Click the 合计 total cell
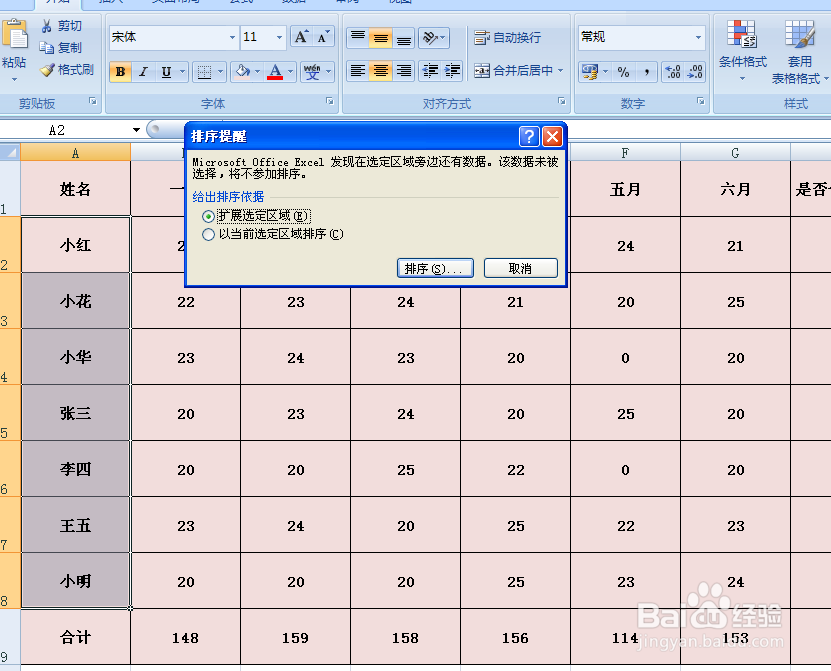This screenshot has height=671, width=831. tap(75, 637)
